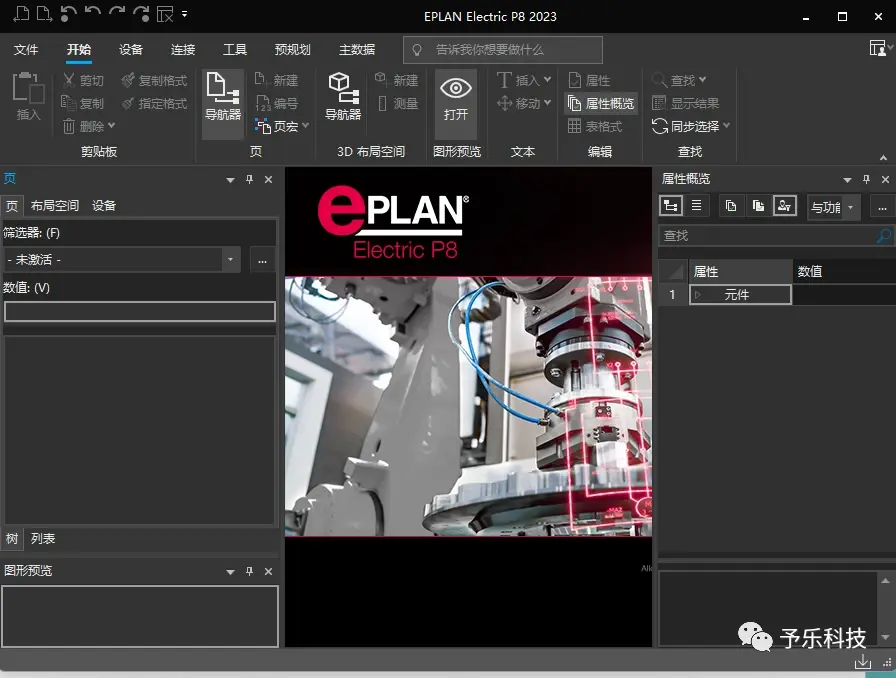Click the 编号 page numbering icon
The image size is (896, 678).
[262, 103]
